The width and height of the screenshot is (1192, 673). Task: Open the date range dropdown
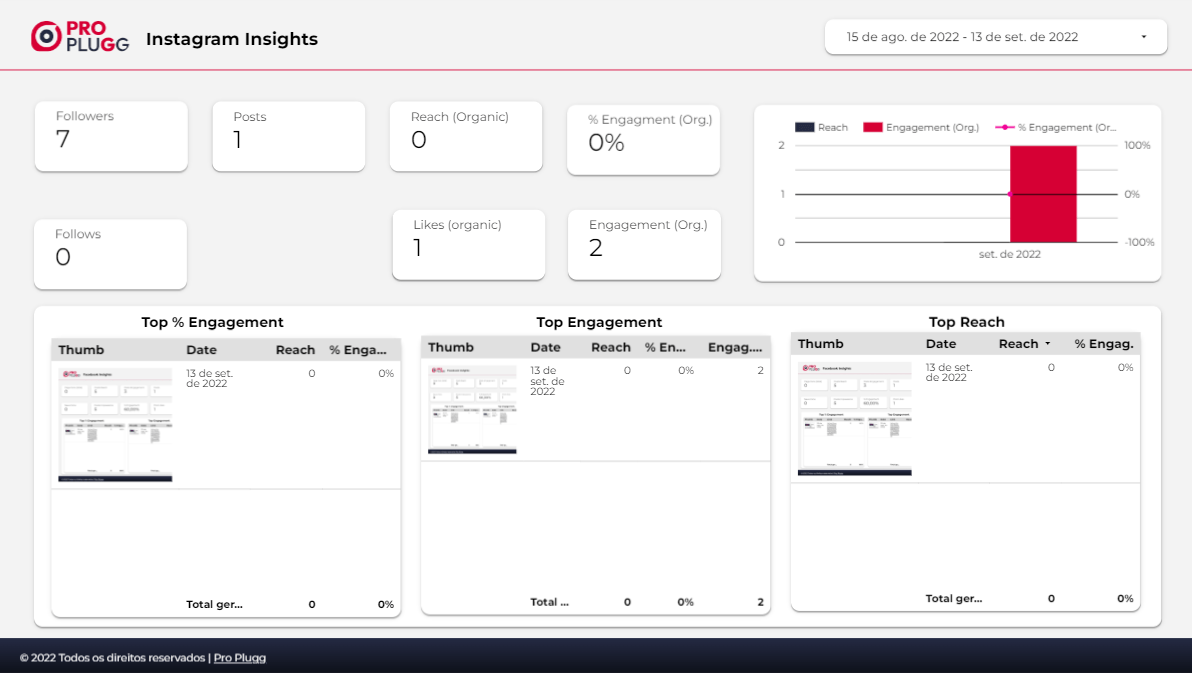point(996,37)
